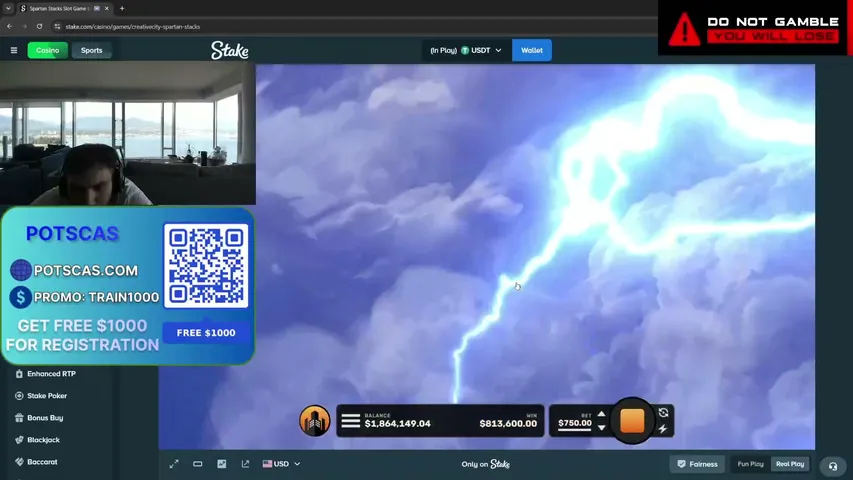This screenshot has width=853, height=480.
Task: Click the Bonus Buy sidebar icon
Action: pos(19,418)
